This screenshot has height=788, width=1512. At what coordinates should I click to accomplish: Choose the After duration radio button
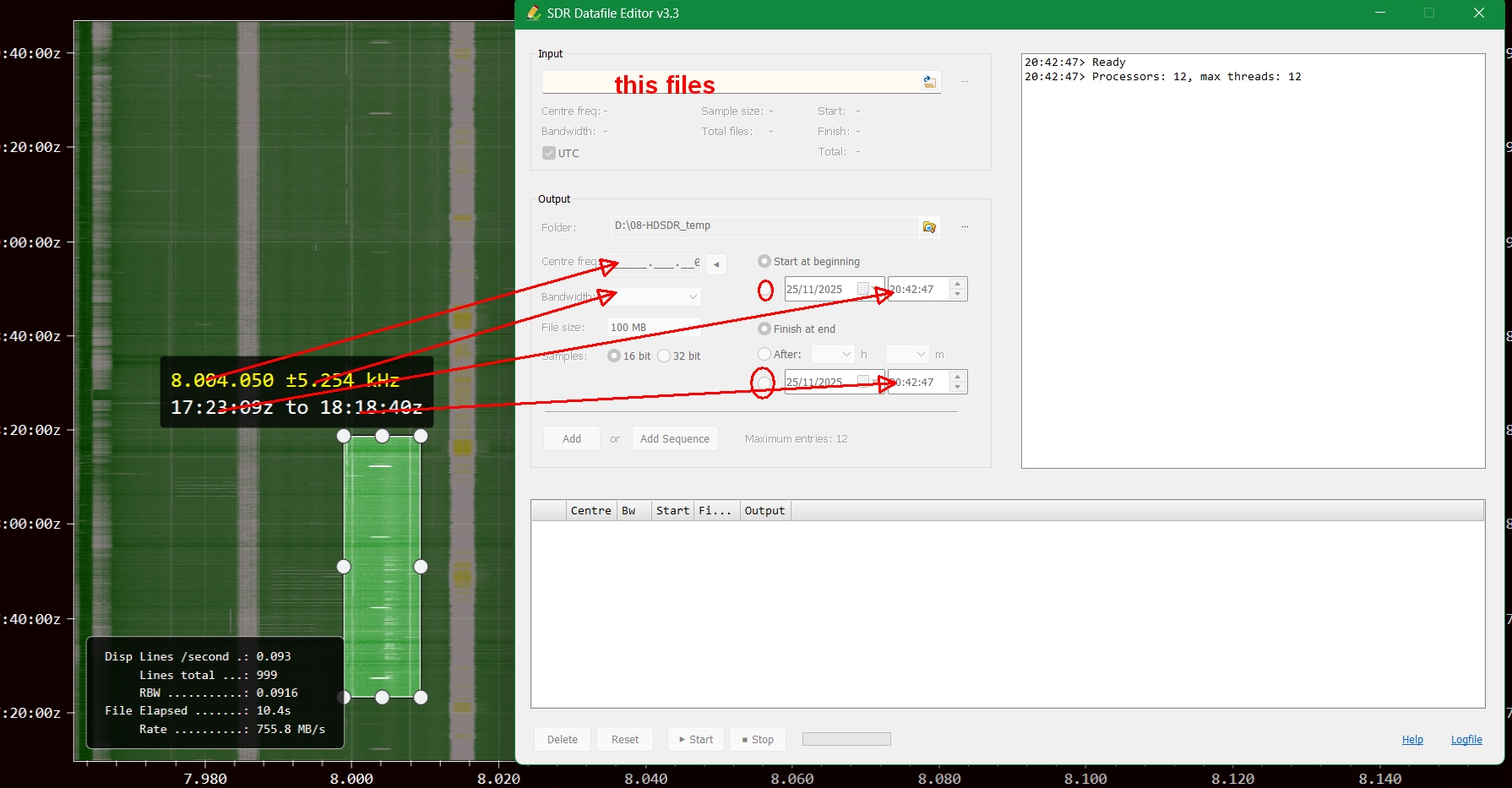pos(764,354)
